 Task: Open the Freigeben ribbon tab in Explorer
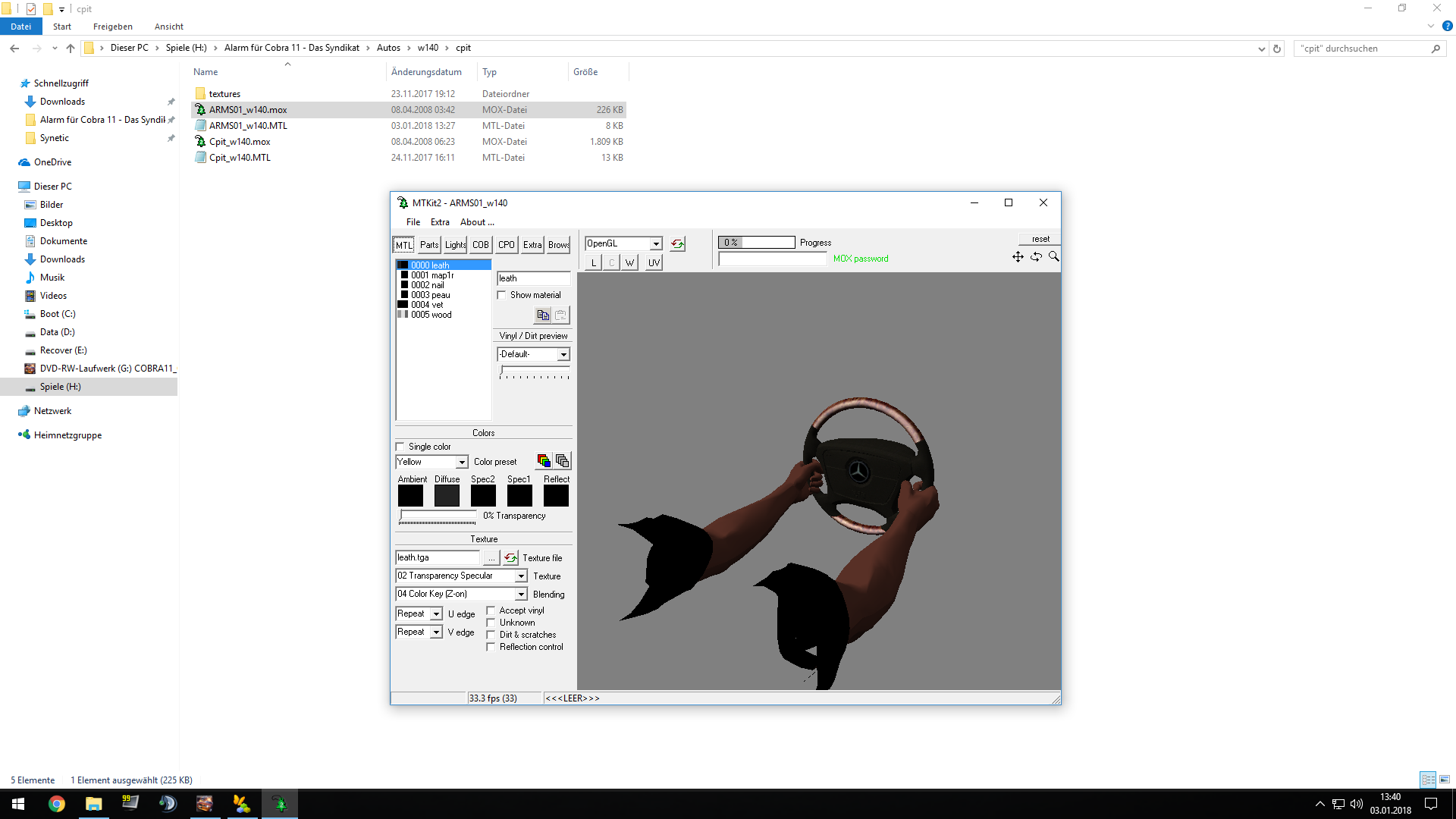pos(113,27)
